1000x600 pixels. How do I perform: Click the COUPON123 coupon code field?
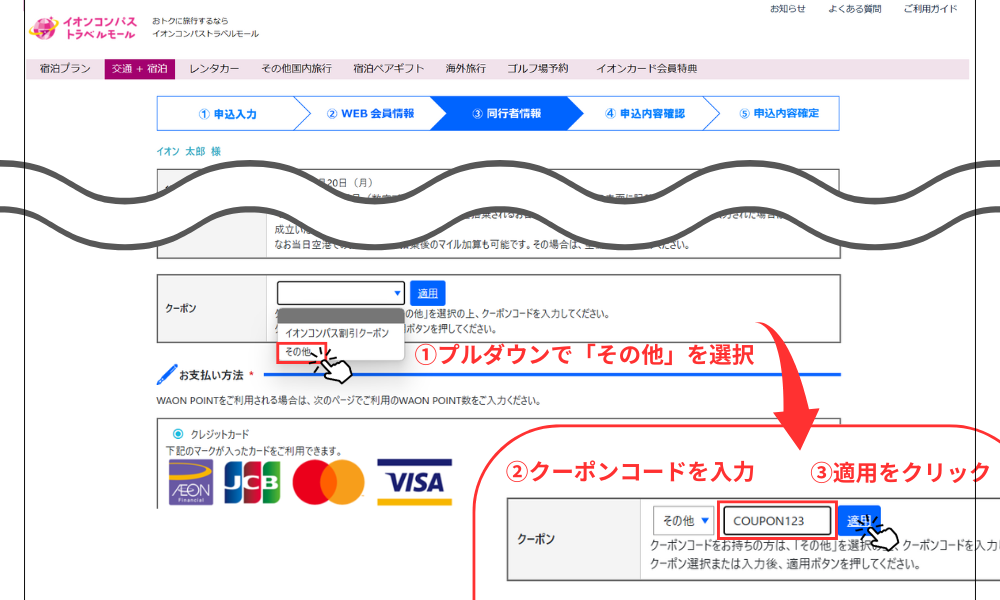(777, 520)
